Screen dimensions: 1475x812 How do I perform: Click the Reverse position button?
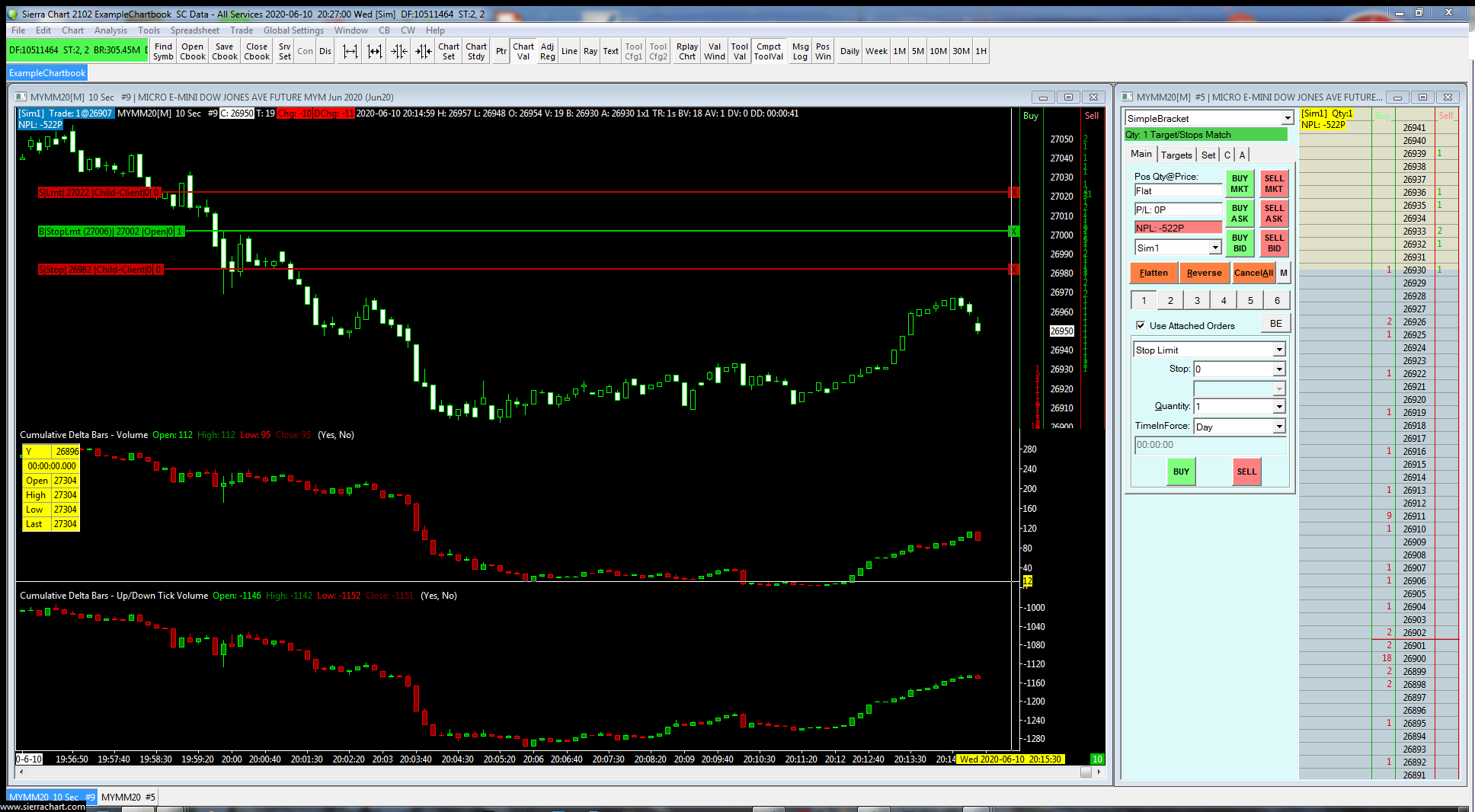click(1204, 273)
